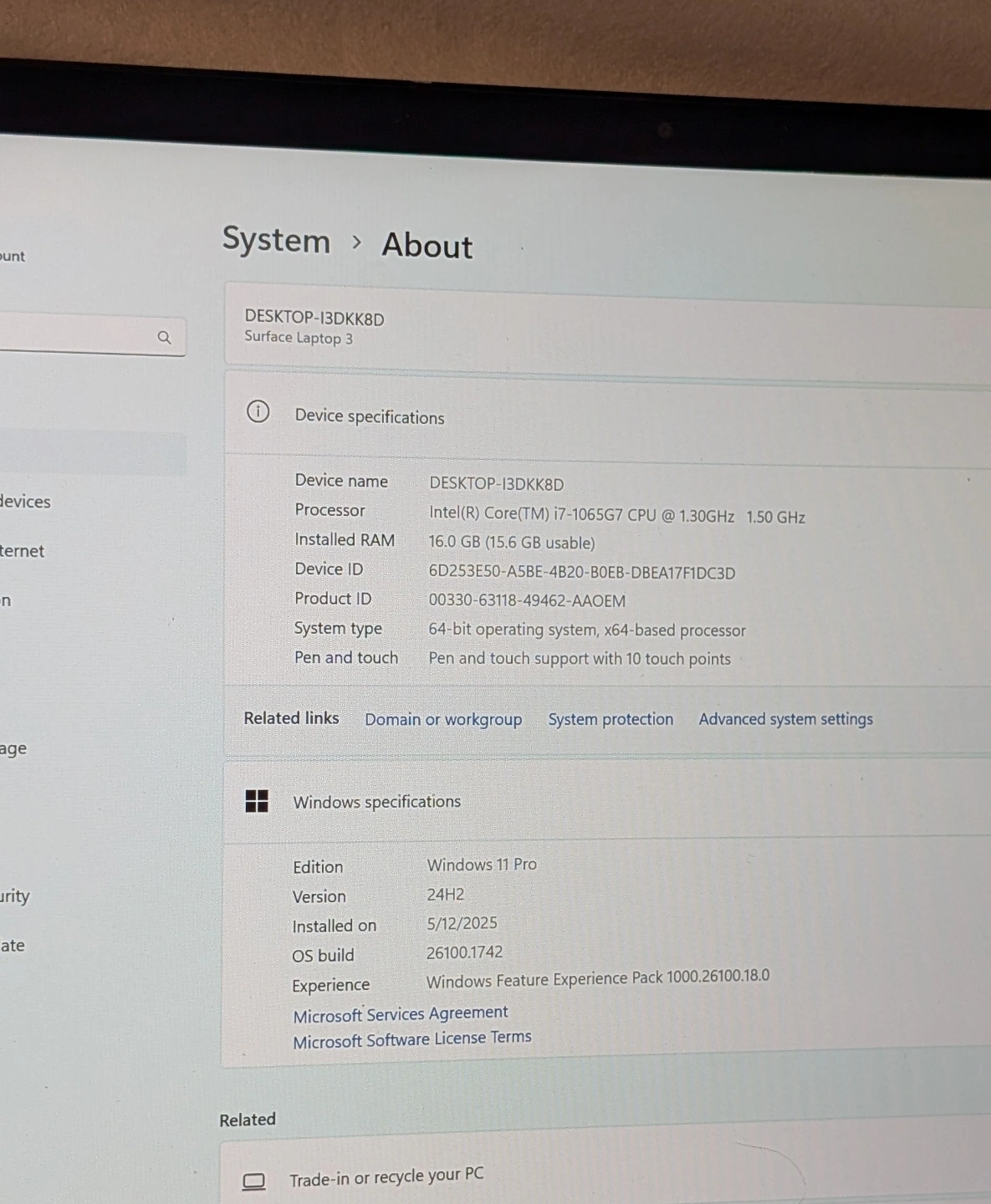Image resolution: width=991 pixels, height=1204 pixels.
Task: Open Network & internet in sidebar
Action: (x=23, y=551)
